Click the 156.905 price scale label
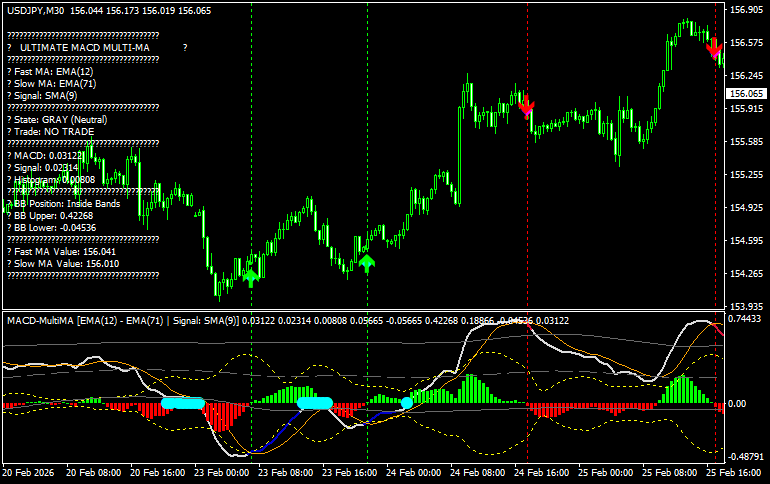Screen dimensions: 770x484 [x=742, y=10]
